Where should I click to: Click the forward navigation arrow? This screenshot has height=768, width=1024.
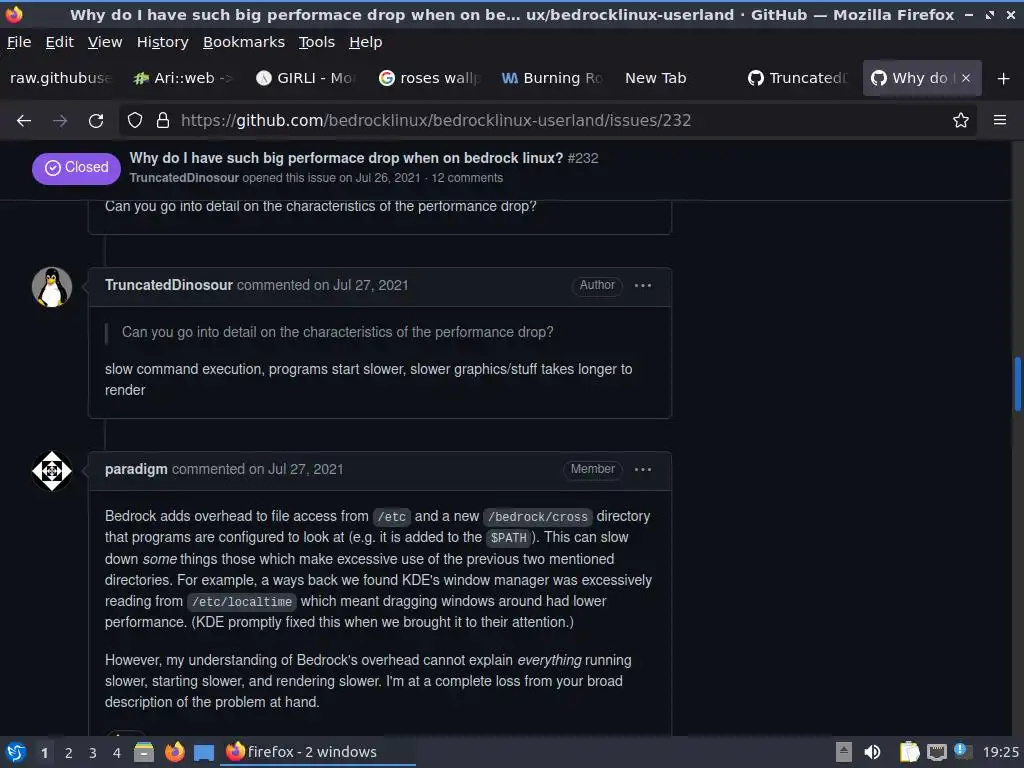tap(60, 120)
